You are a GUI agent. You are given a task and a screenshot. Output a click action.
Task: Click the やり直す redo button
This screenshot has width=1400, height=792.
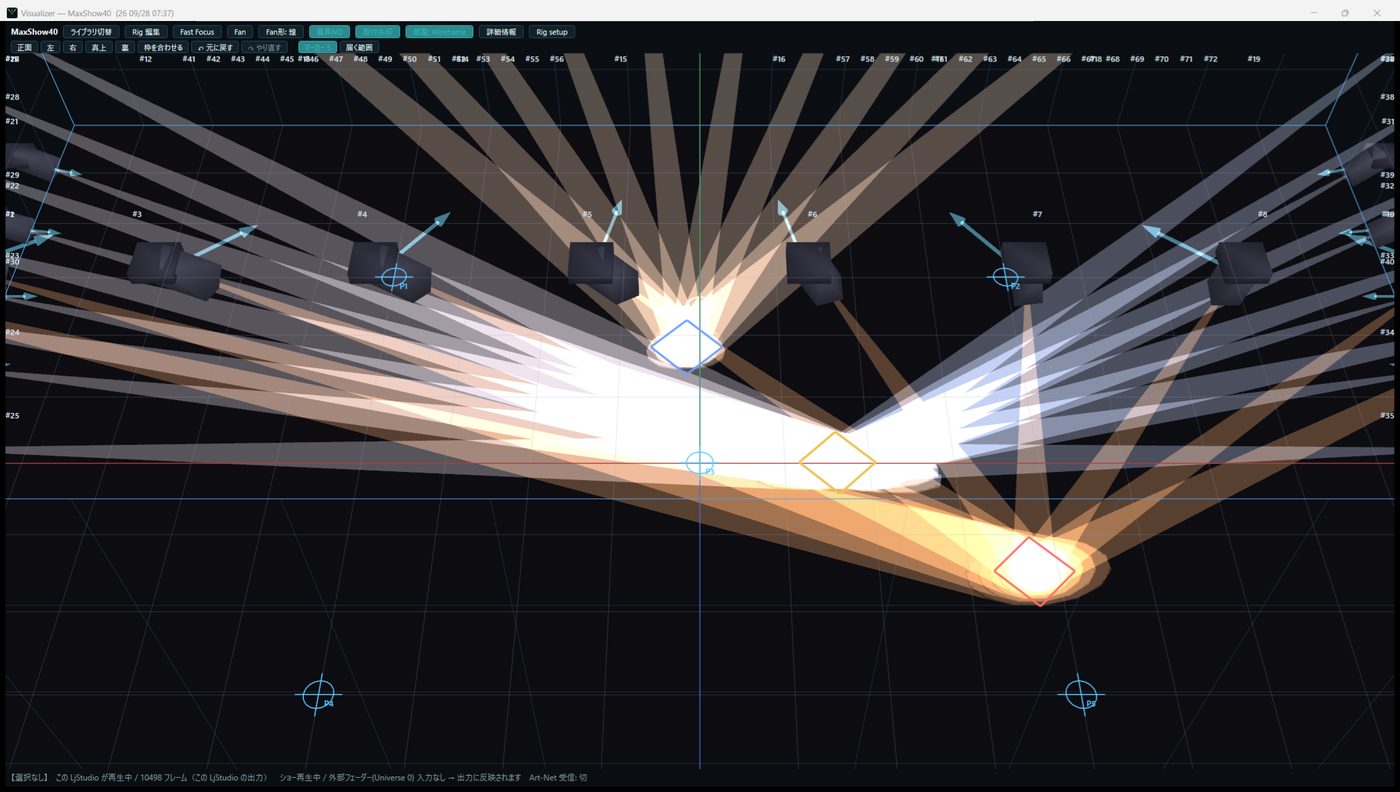[265, 47]
